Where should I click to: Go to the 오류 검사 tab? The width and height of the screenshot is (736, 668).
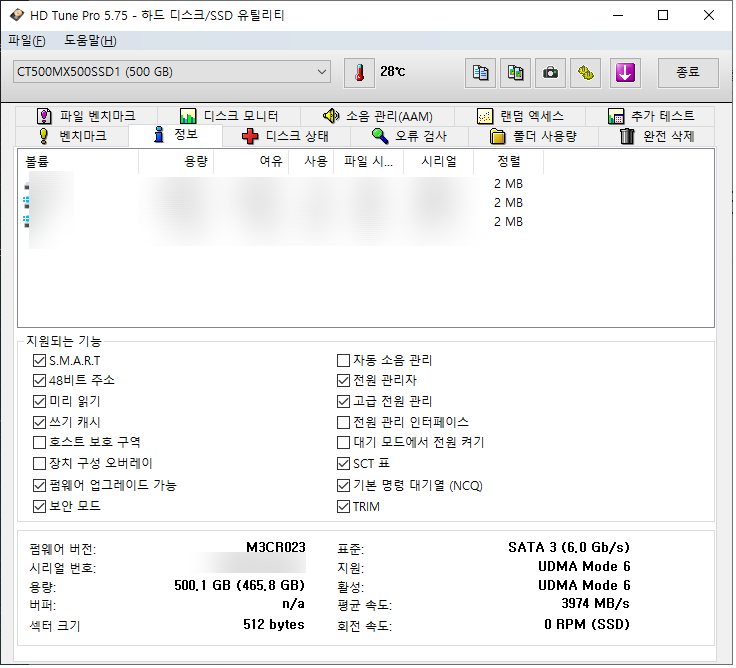point(409,136)
